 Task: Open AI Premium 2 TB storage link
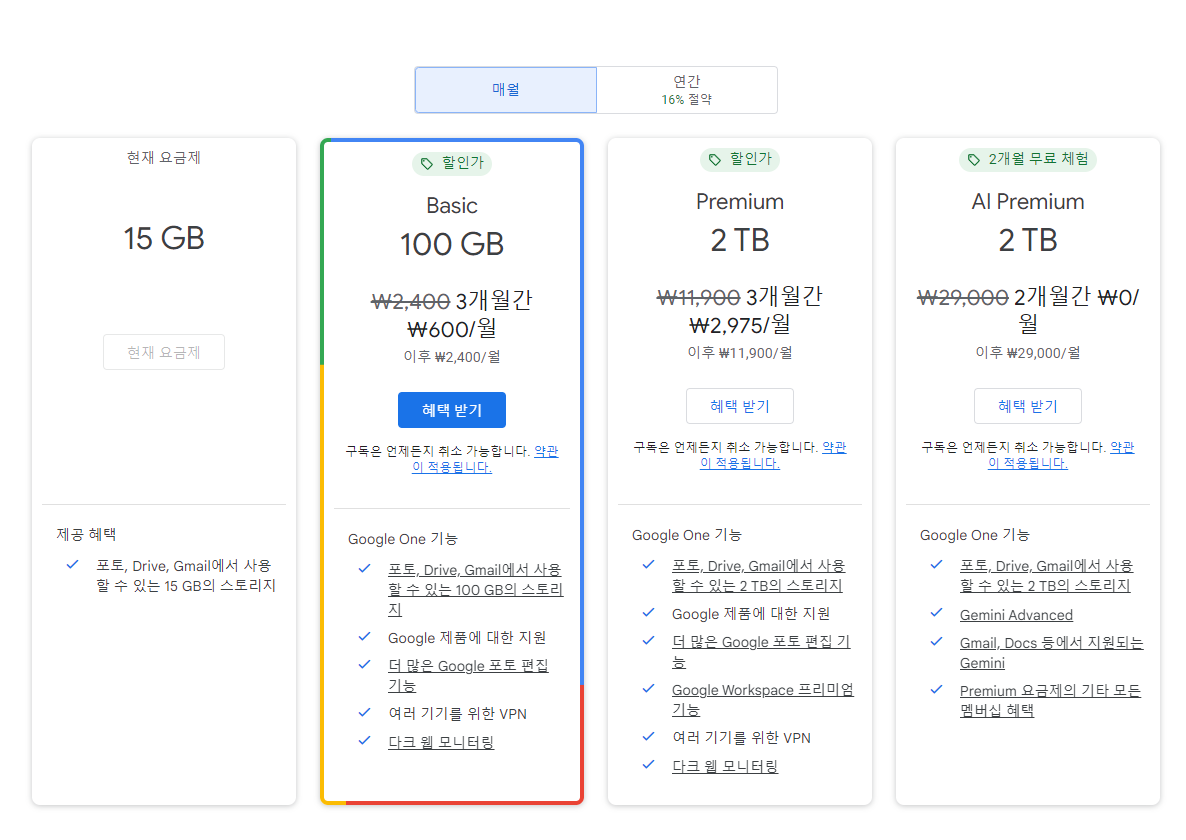1046,575
